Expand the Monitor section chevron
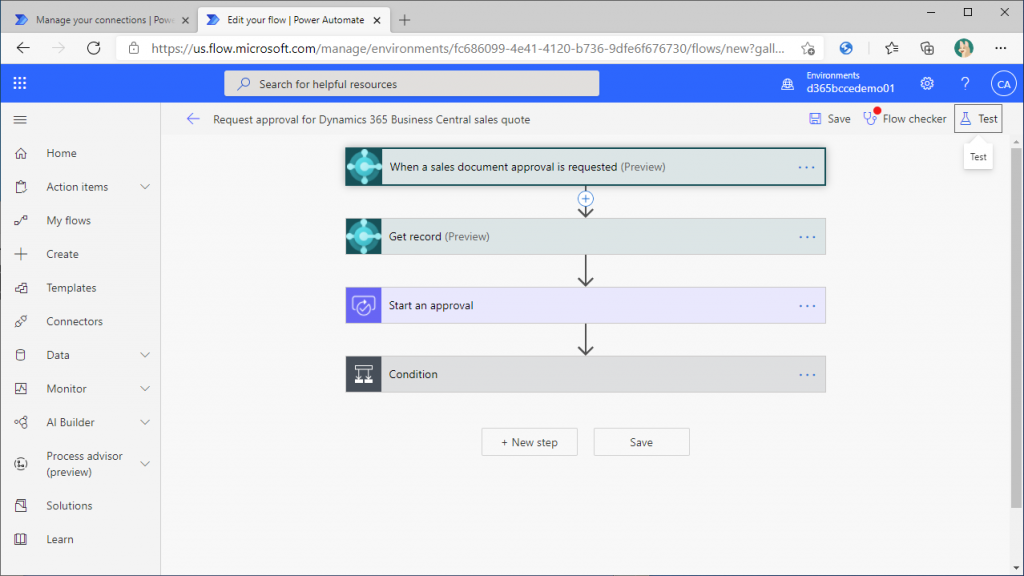This screenshot has width=1024, height=576. click(x=145, y=389)
